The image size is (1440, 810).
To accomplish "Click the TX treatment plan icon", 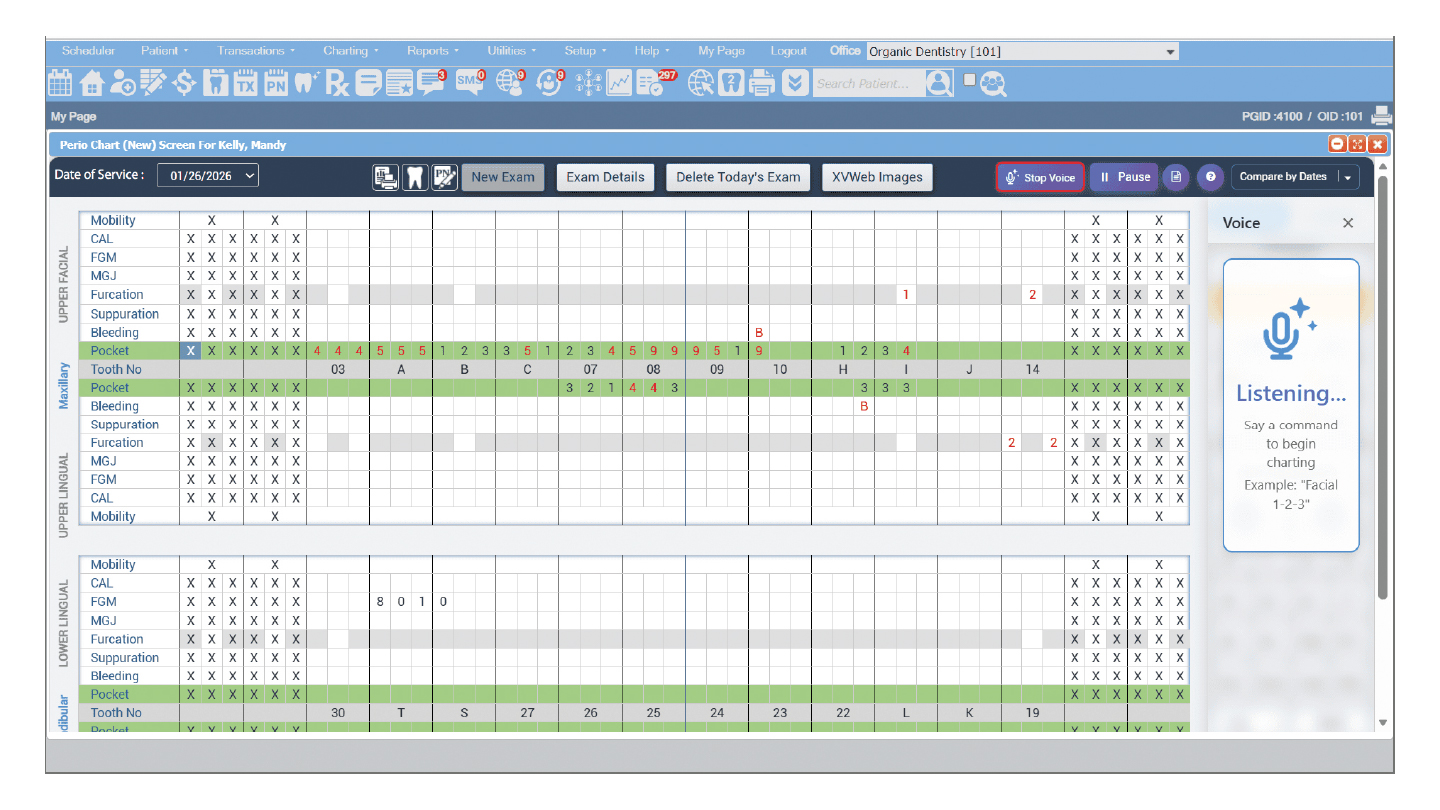I will pos(245,83).
